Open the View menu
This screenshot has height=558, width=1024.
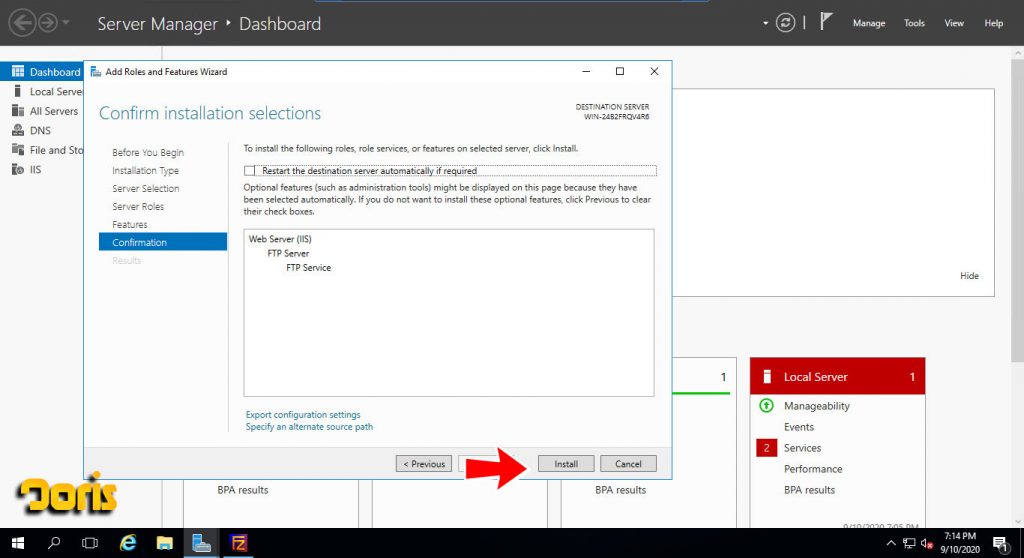(953, 23)
